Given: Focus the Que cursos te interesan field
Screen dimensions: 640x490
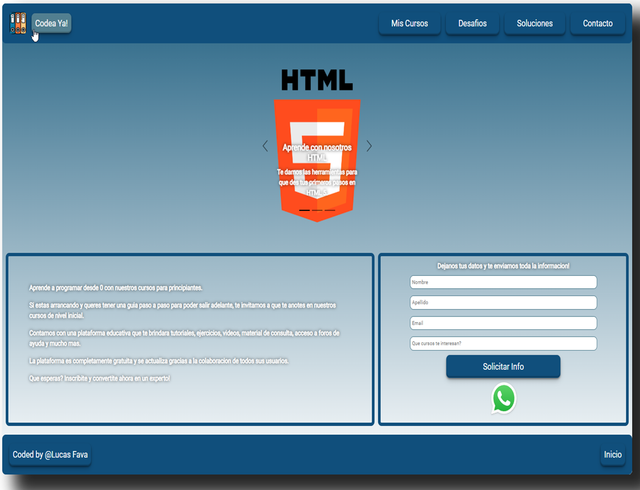Looking at the screenshot, I should point(503,343).
